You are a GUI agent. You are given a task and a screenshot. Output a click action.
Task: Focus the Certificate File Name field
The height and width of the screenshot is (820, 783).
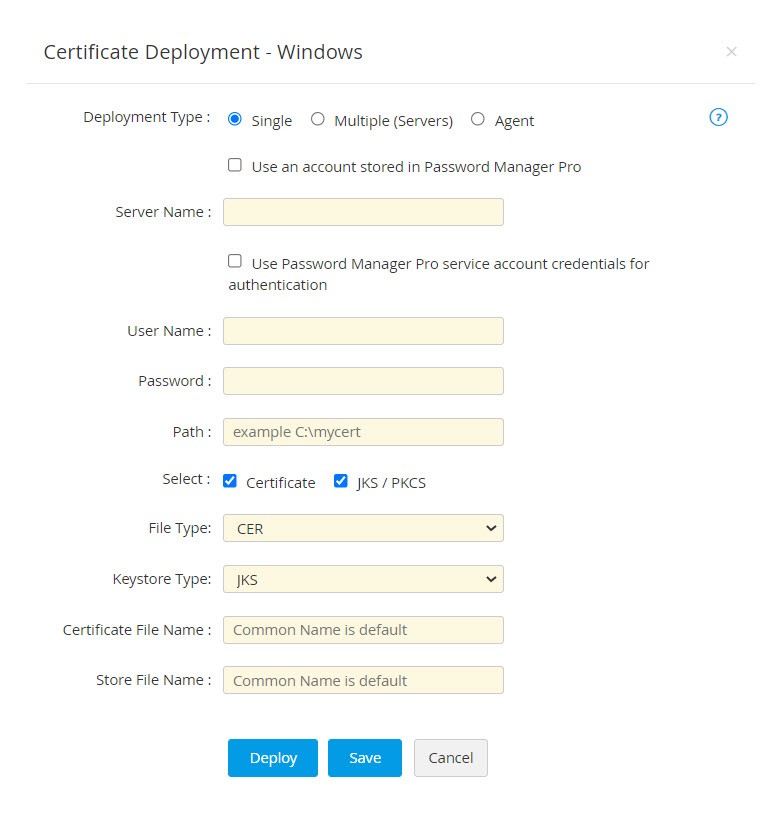click(363, 630)
